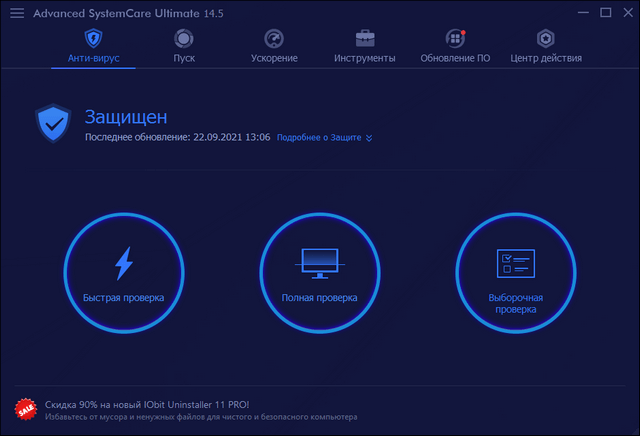Open the Ускорение tab label
The width and height of the screenshot is (640, 436).
[274, 58]
